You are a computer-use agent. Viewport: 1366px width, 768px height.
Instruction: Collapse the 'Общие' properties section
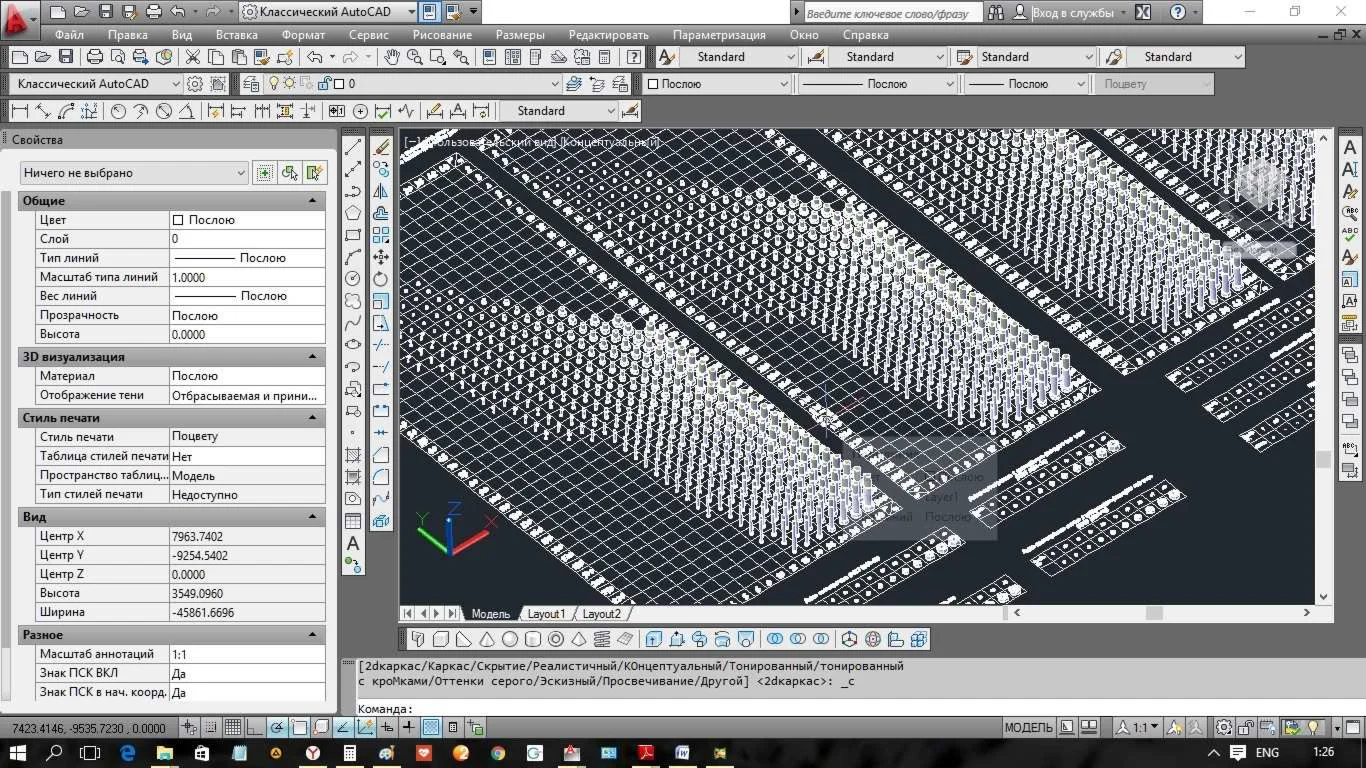click(312, 201)
